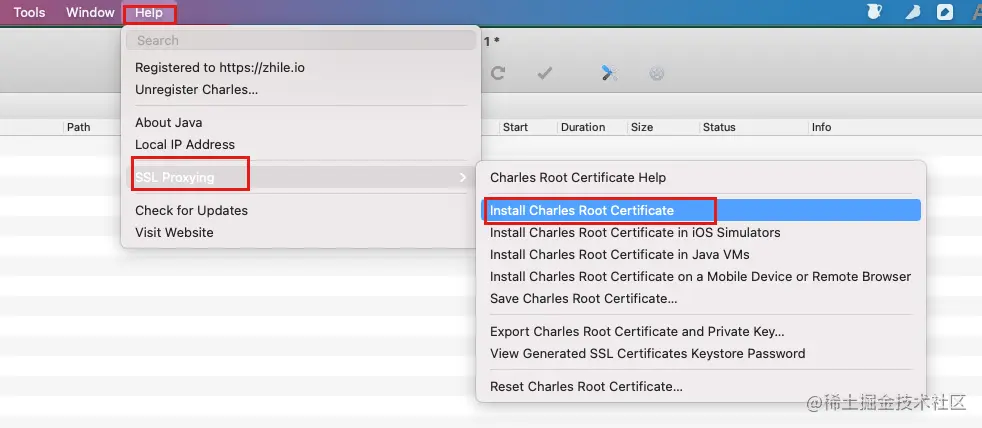The width and height of the screenshot is (982, 428).
Task: View Generated SSL Certificates Keystore Password
Action: (701, 353)
